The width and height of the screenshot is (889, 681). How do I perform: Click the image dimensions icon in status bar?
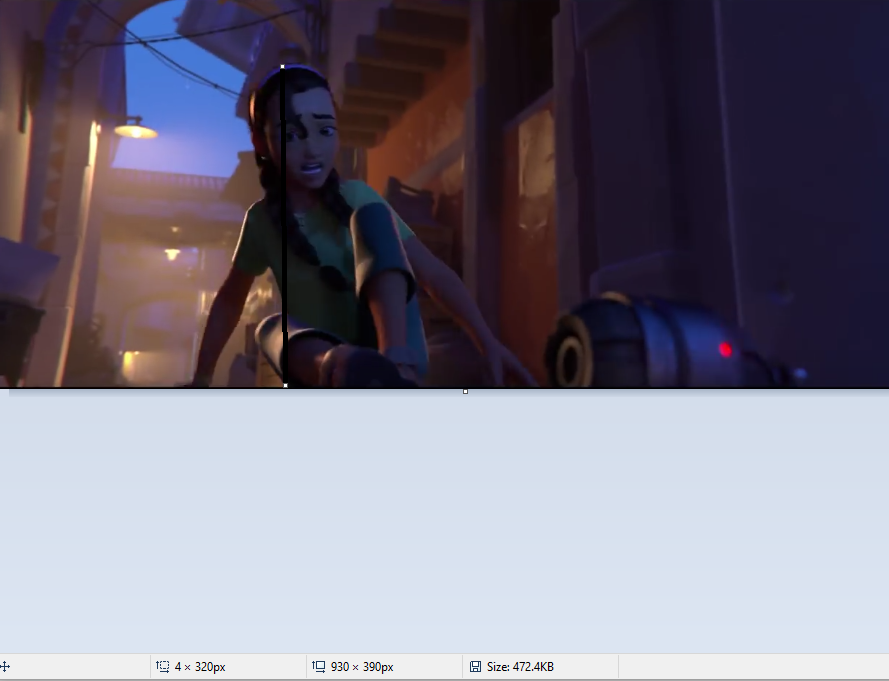(x=319, y=667)
